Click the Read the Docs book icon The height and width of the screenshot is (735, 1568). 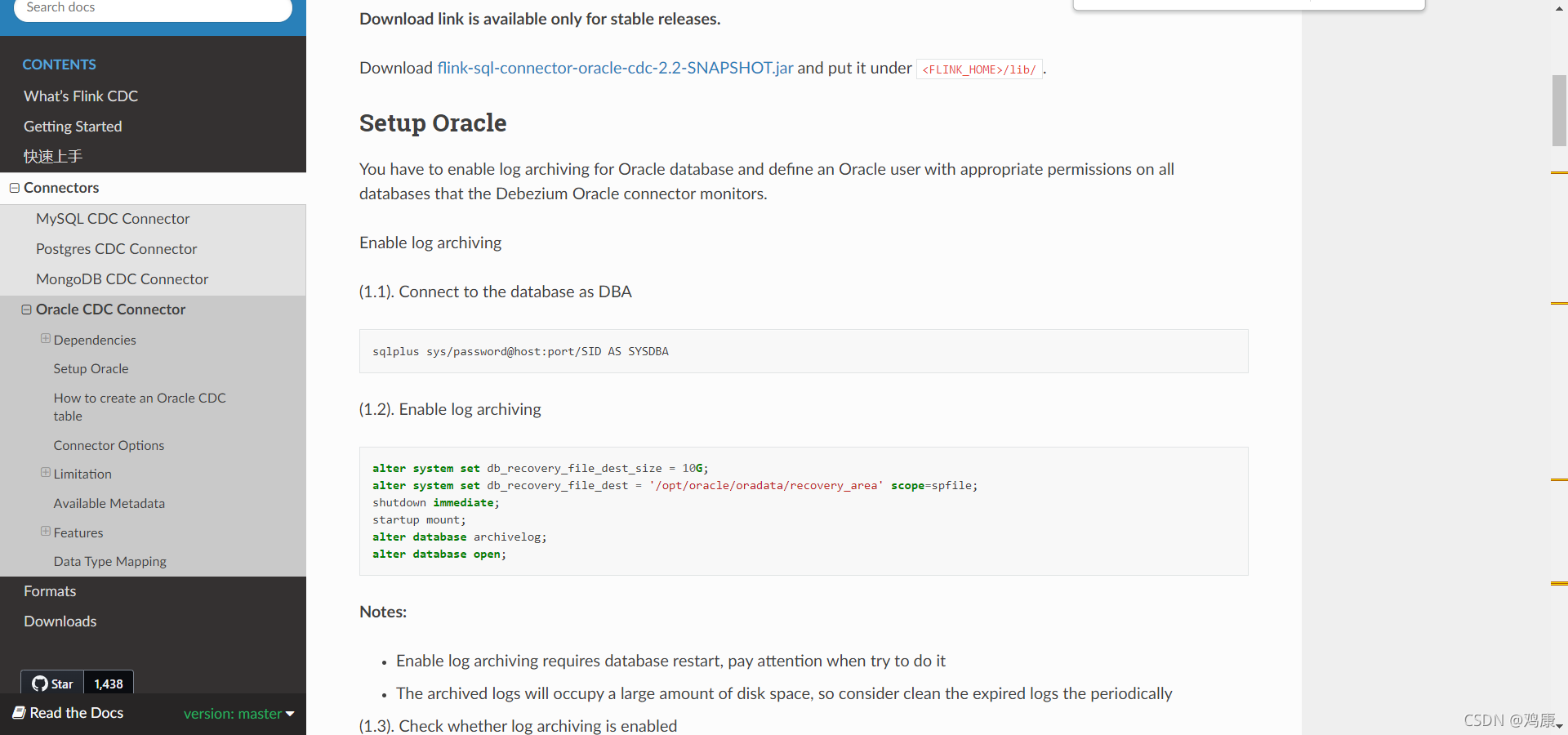click(x=19, y=713)
